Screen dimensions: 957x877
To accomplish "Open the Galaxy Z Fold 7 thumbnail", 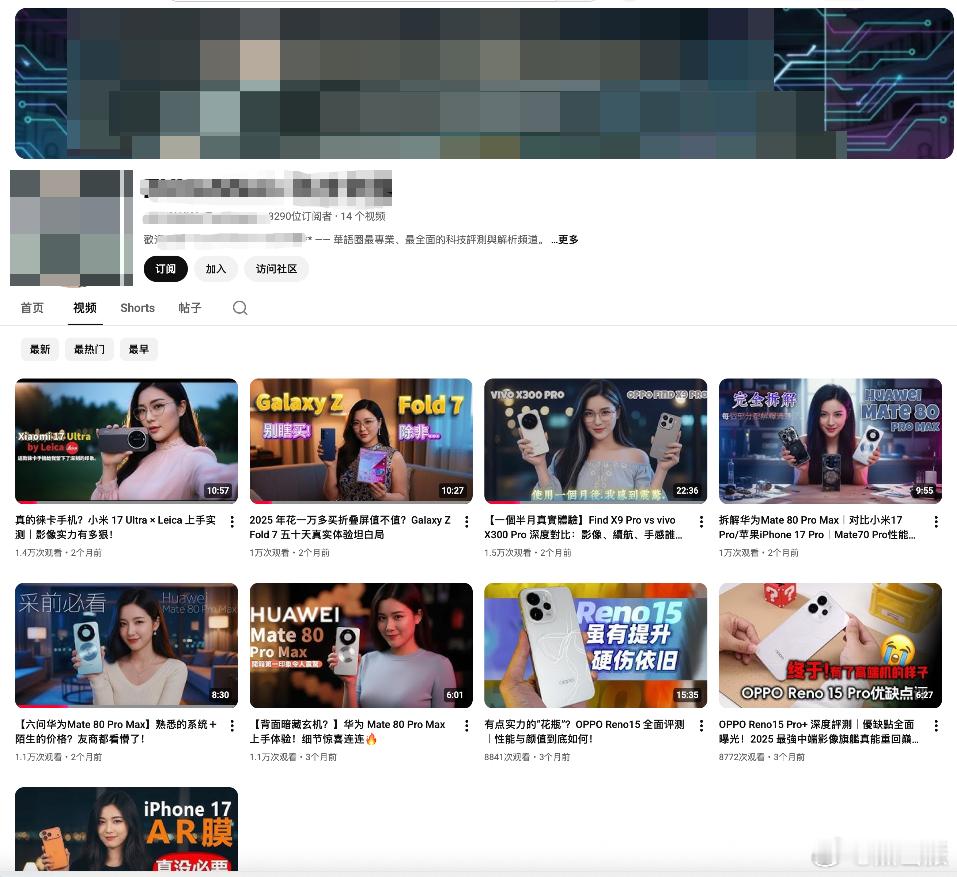I will click(361, 441).
